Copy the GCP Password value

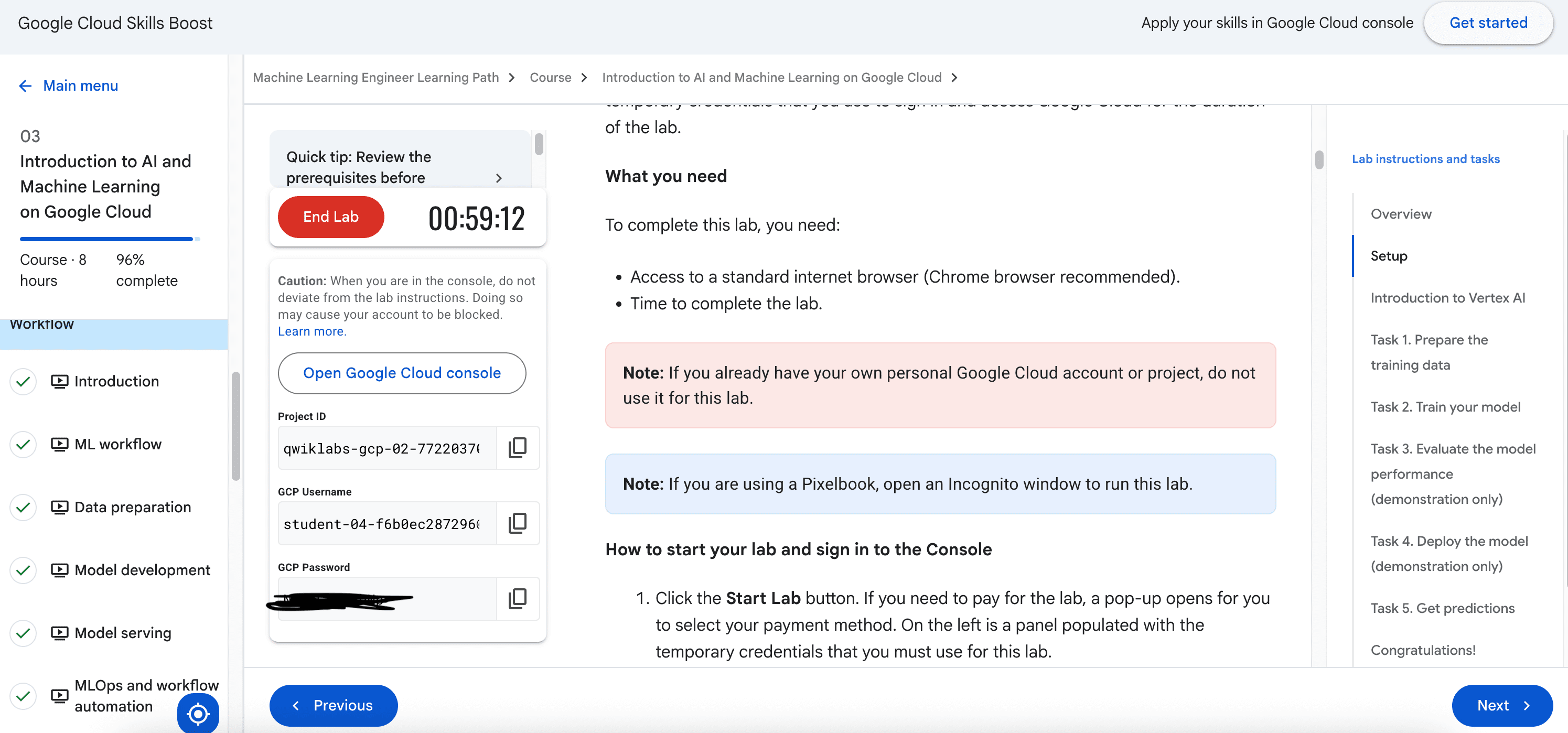coord(518,598)
